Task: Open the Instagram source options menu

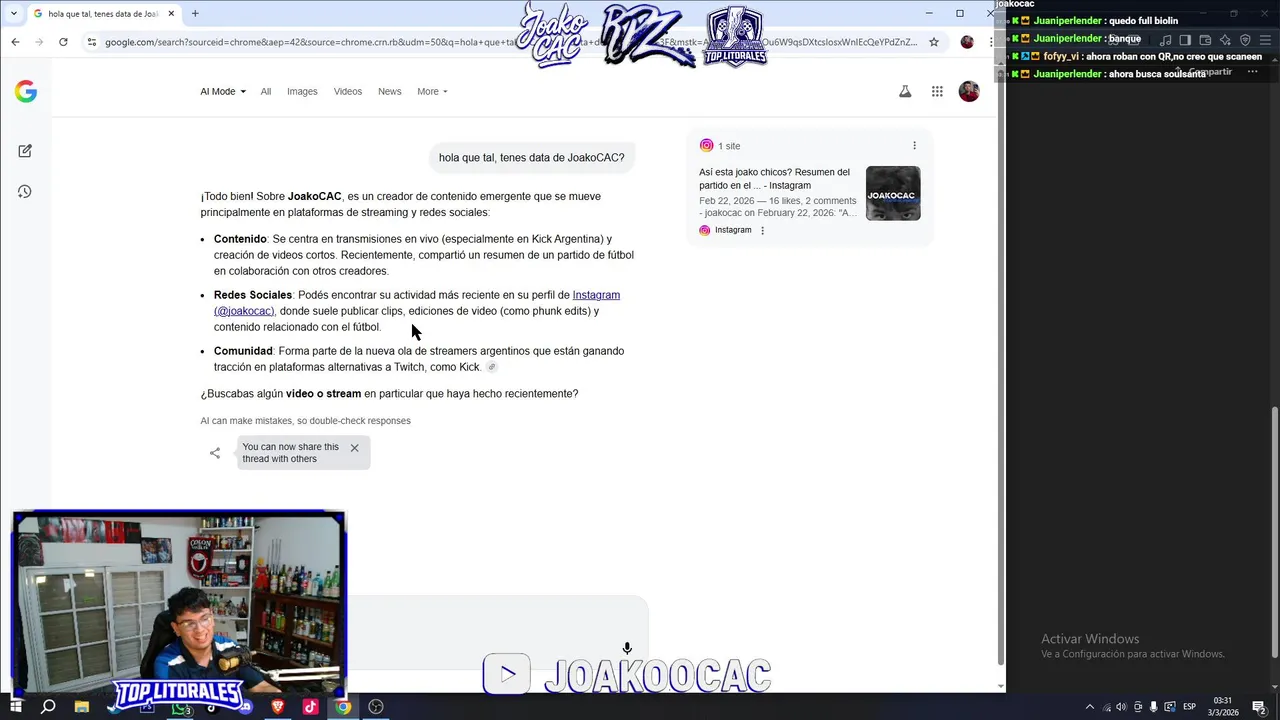Action: point(762,230)
